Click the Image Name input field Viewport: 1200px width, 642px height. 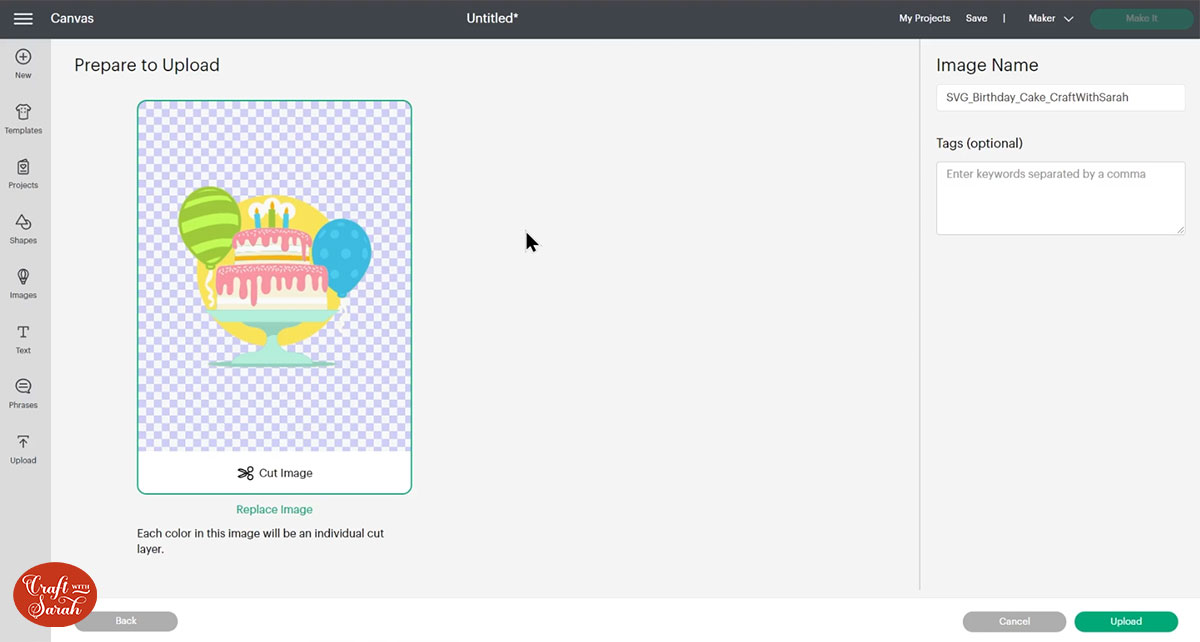coord(1061,98)
